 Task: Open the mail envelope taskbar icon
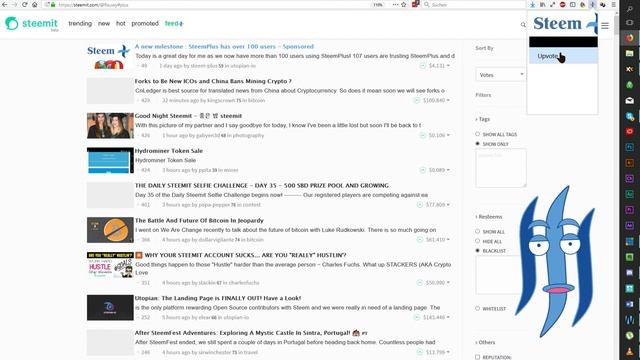click(x=629, y=100)
